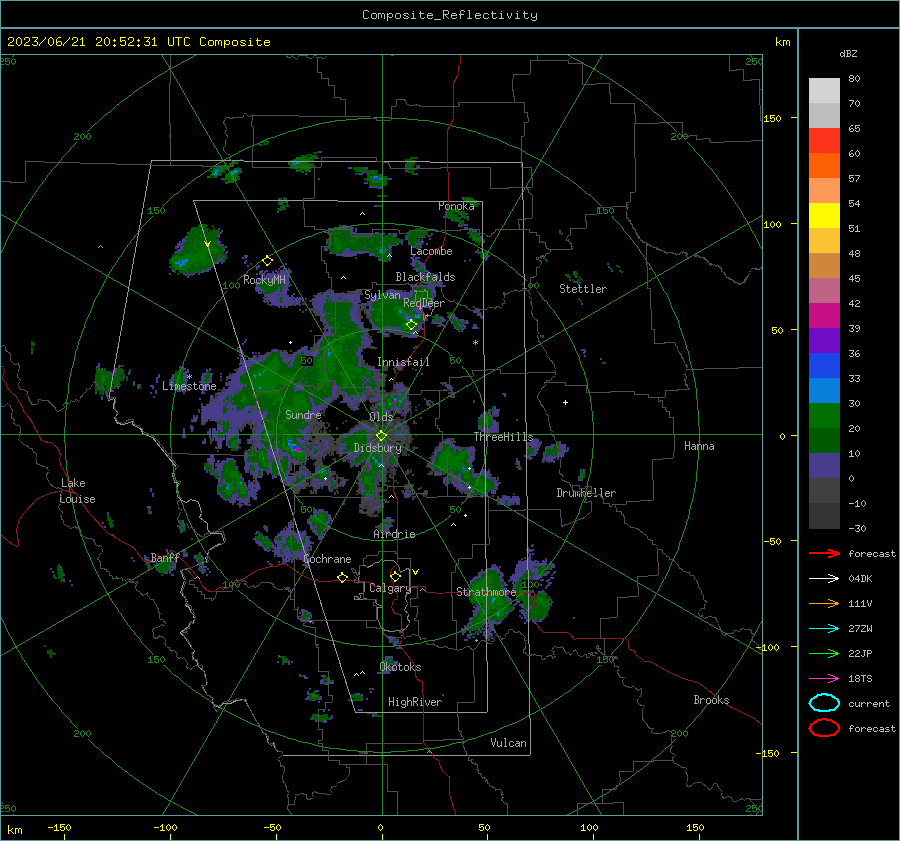Click the yellow diamond marker below Cochrane
900x841 pixels.
click(343, 577)
